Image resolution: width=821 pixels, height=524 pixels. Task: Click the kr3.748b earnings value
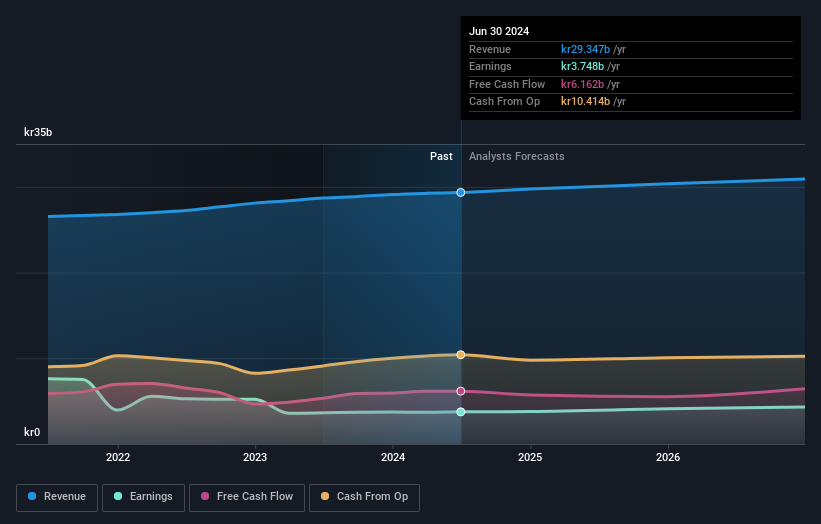click(582, 66)
